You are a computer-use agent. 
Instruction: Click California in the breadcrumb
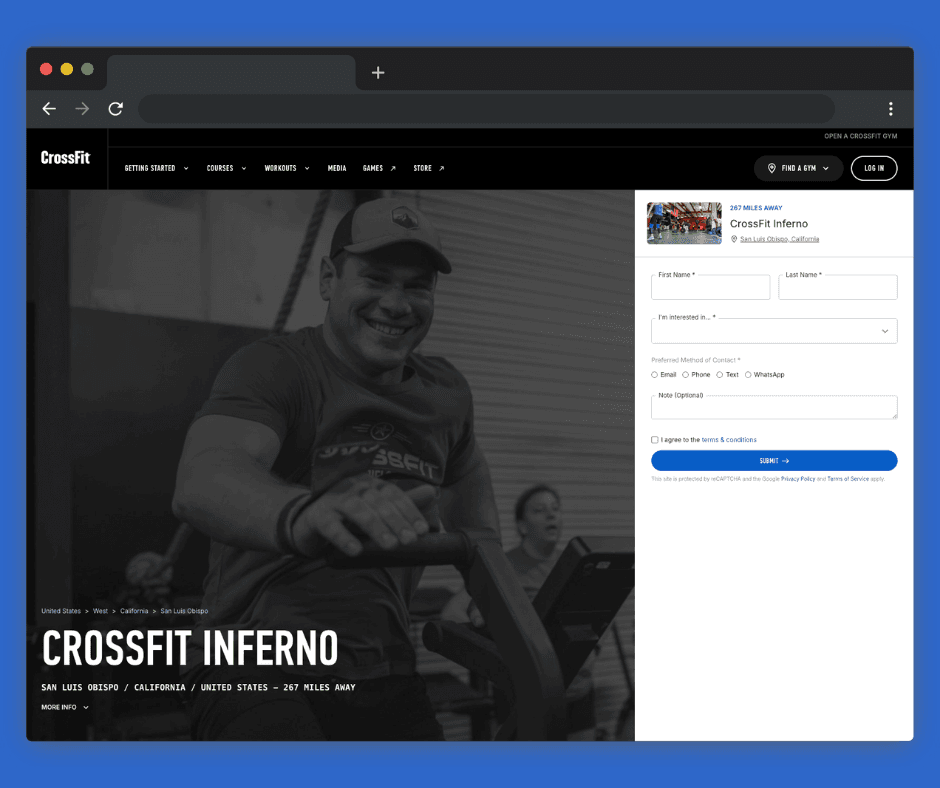point(134,611)
